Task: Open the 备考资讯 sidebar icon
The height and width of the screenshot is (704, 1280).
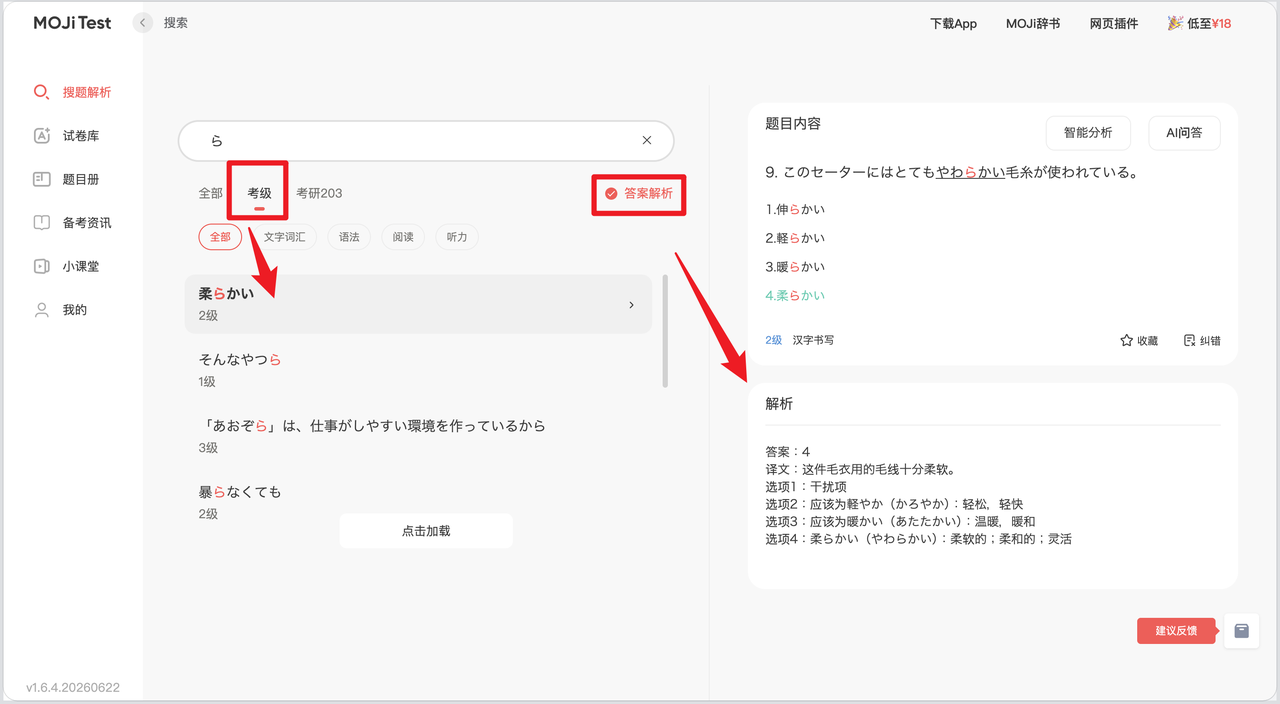Action: point(41,223)
